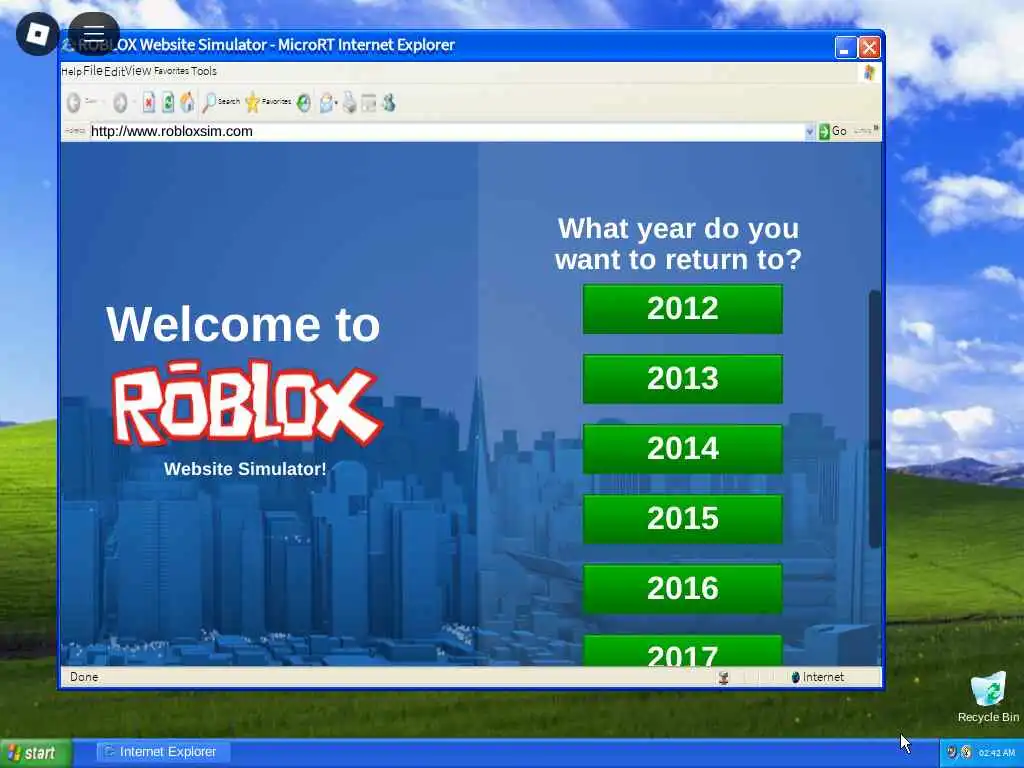Select the 2015 year button
This screenshot has width=1024, height=768.
pyautogui.click(x=682, y=519)
